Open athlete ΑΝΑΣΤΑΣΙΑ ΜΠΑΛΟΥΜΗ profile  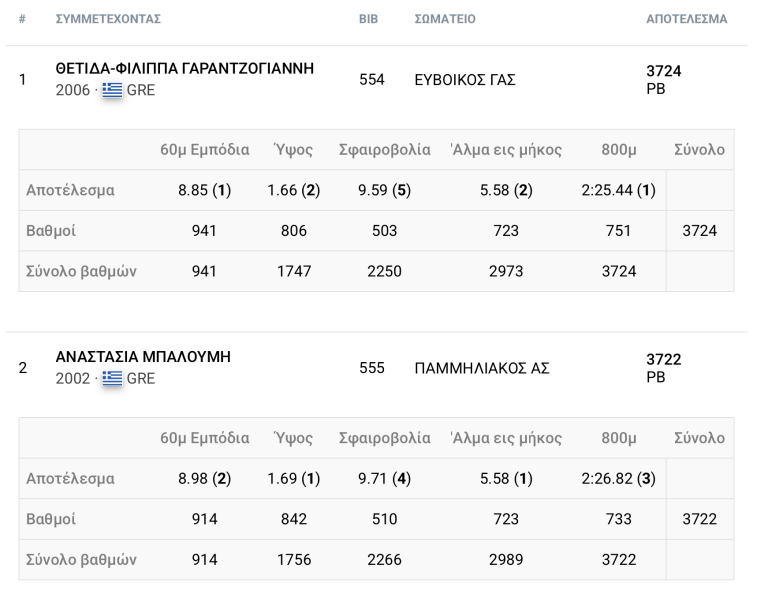click(143, 357)
